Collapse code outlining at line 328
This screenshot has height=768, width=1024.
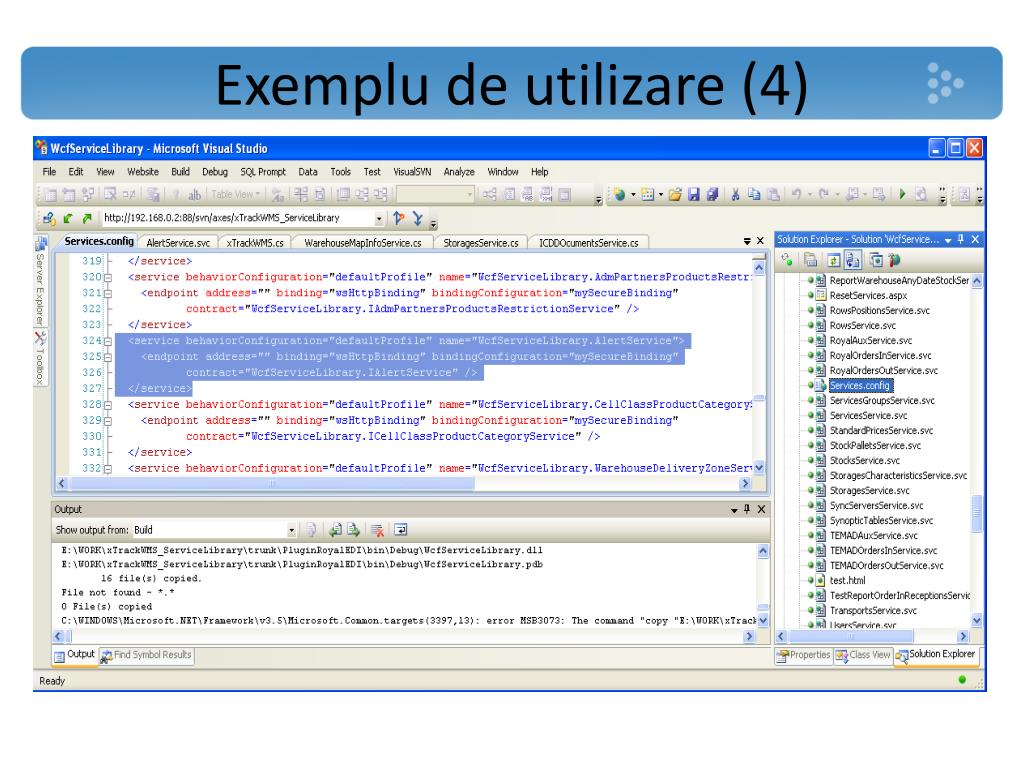[x=108, y=405]
